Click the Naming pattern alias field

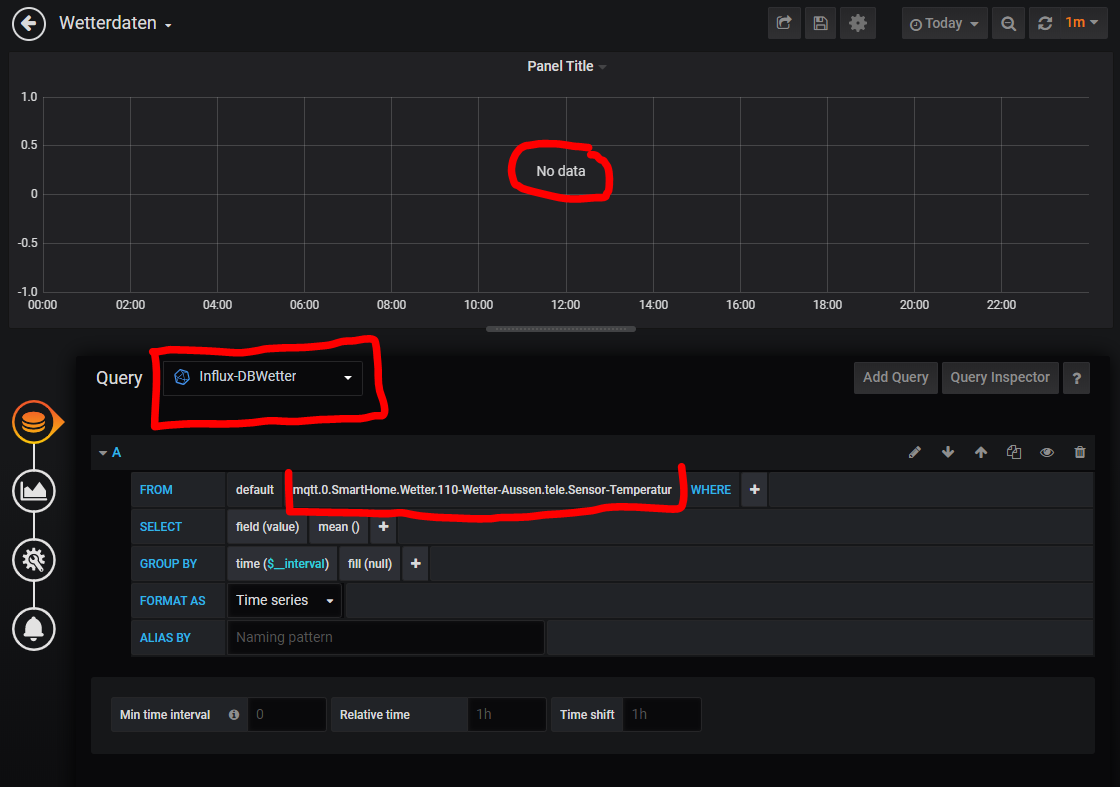(x=386, y=638)
